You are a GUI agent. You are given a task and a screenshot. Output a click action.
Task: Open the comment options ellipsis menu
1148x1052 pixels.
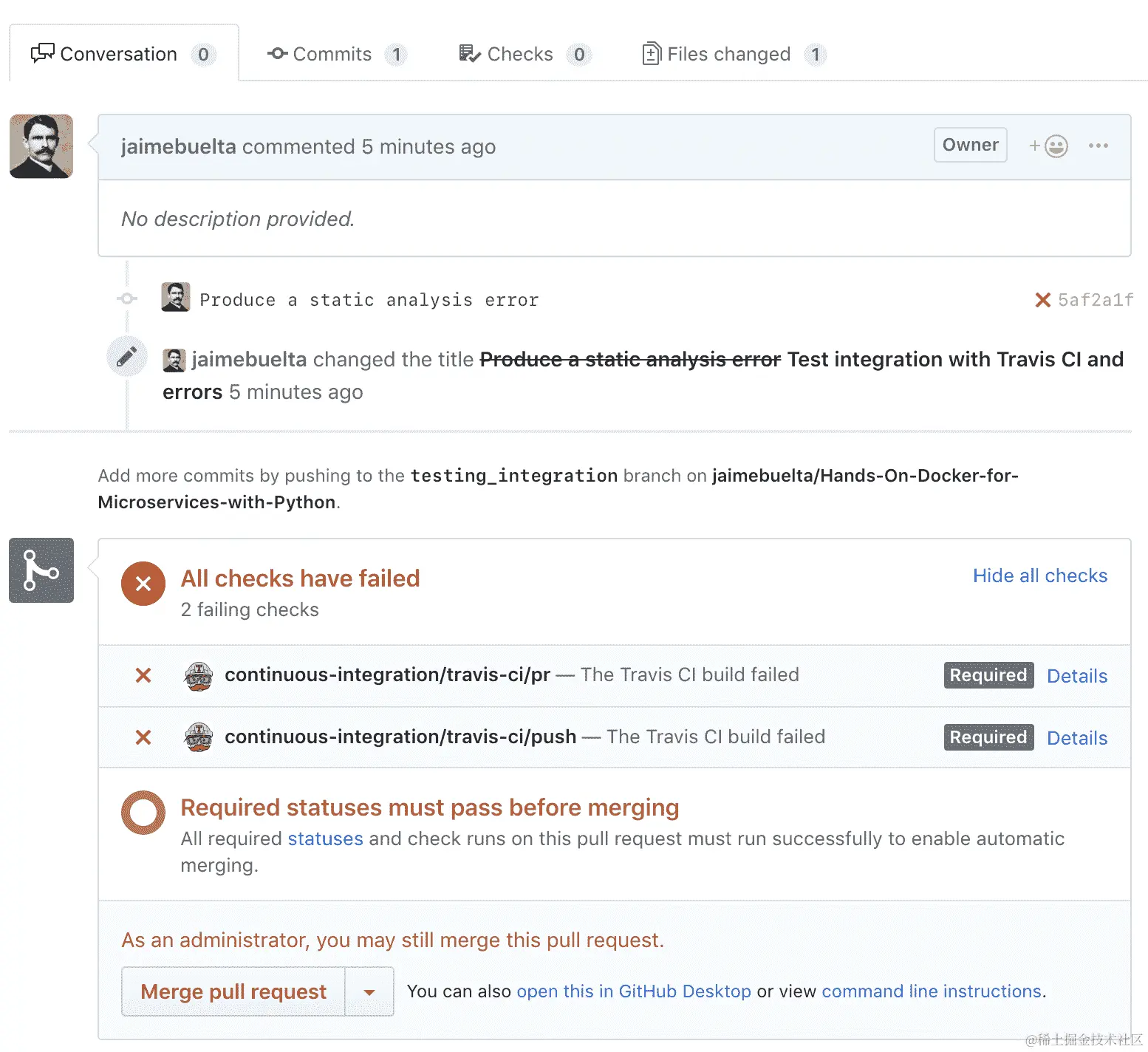pyautogui.click(x=1099, y=146)
